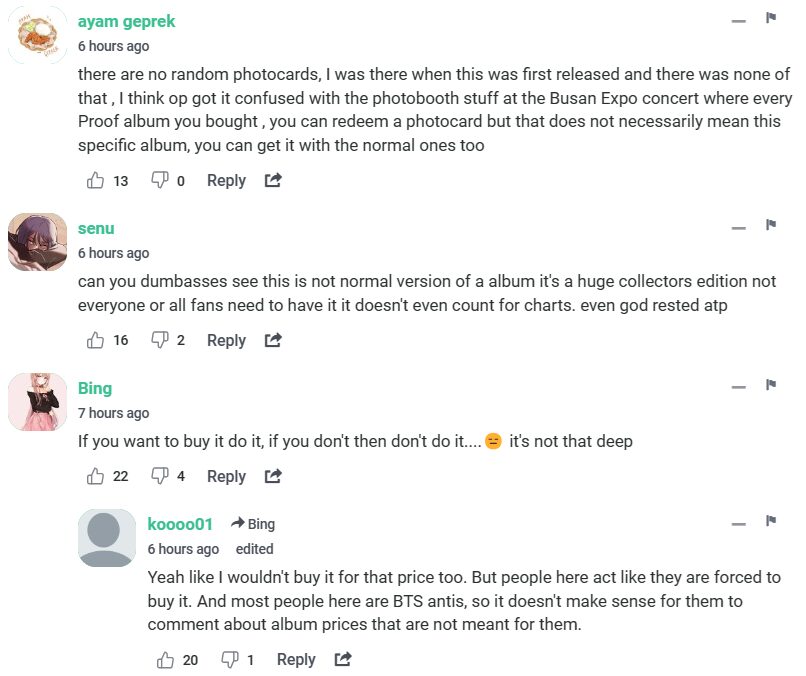Flag senu's comment as inappropriate
The height and width of the screenshot is (676, 806).
click(x=771, y=226)
